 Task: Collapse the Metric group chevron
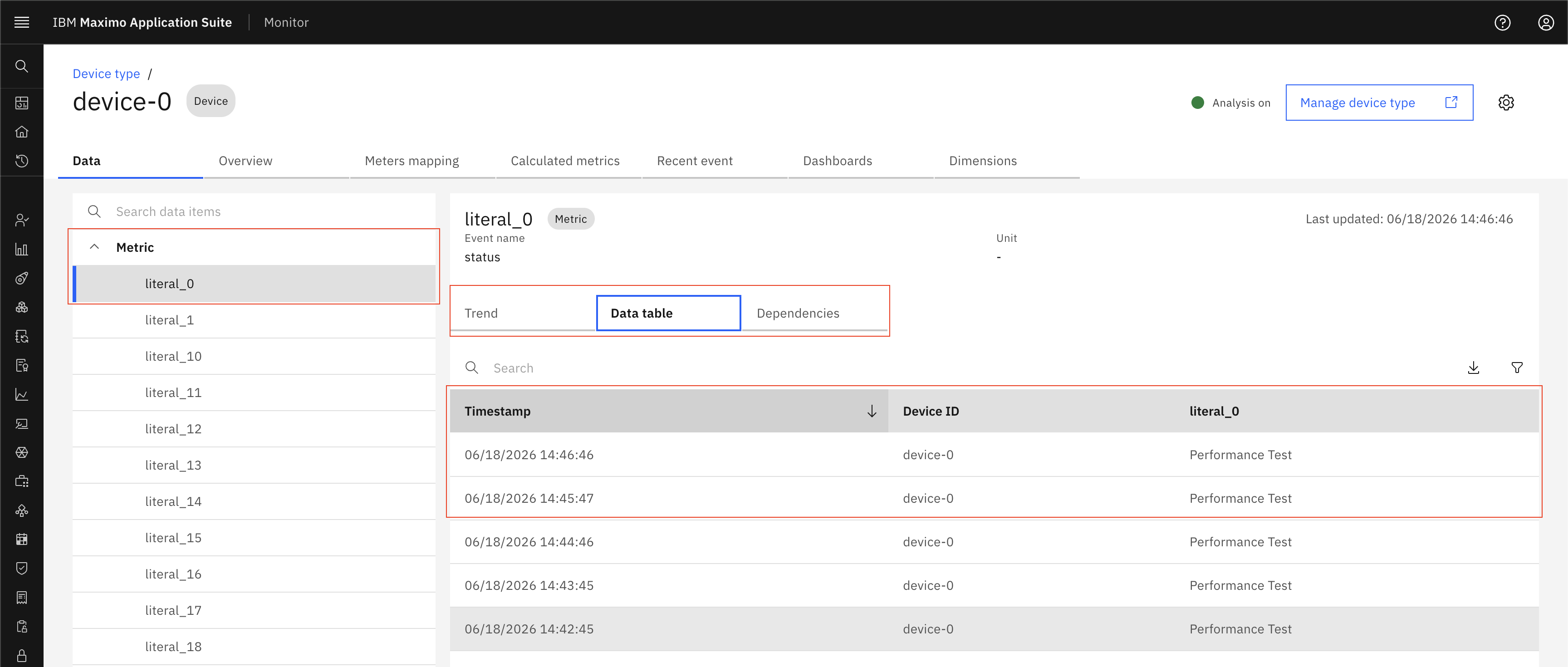coord(94,247)
